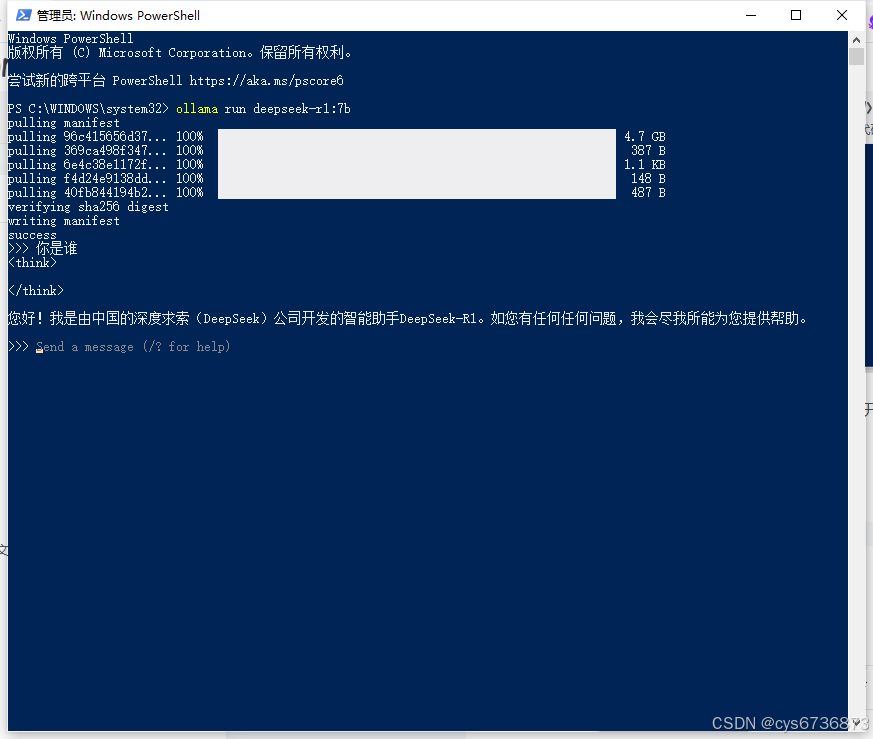
Task: Click the https://aka.ms/pscore6 URL text
Action: coord(266,81)
